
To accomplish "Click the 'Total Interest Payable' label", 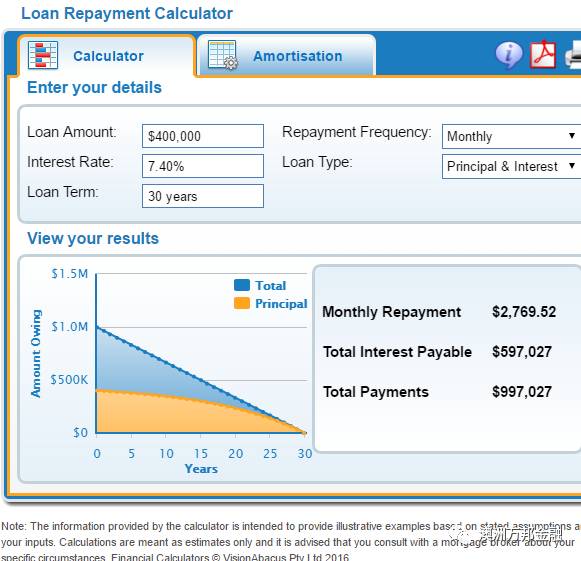I will click(397, 352).
